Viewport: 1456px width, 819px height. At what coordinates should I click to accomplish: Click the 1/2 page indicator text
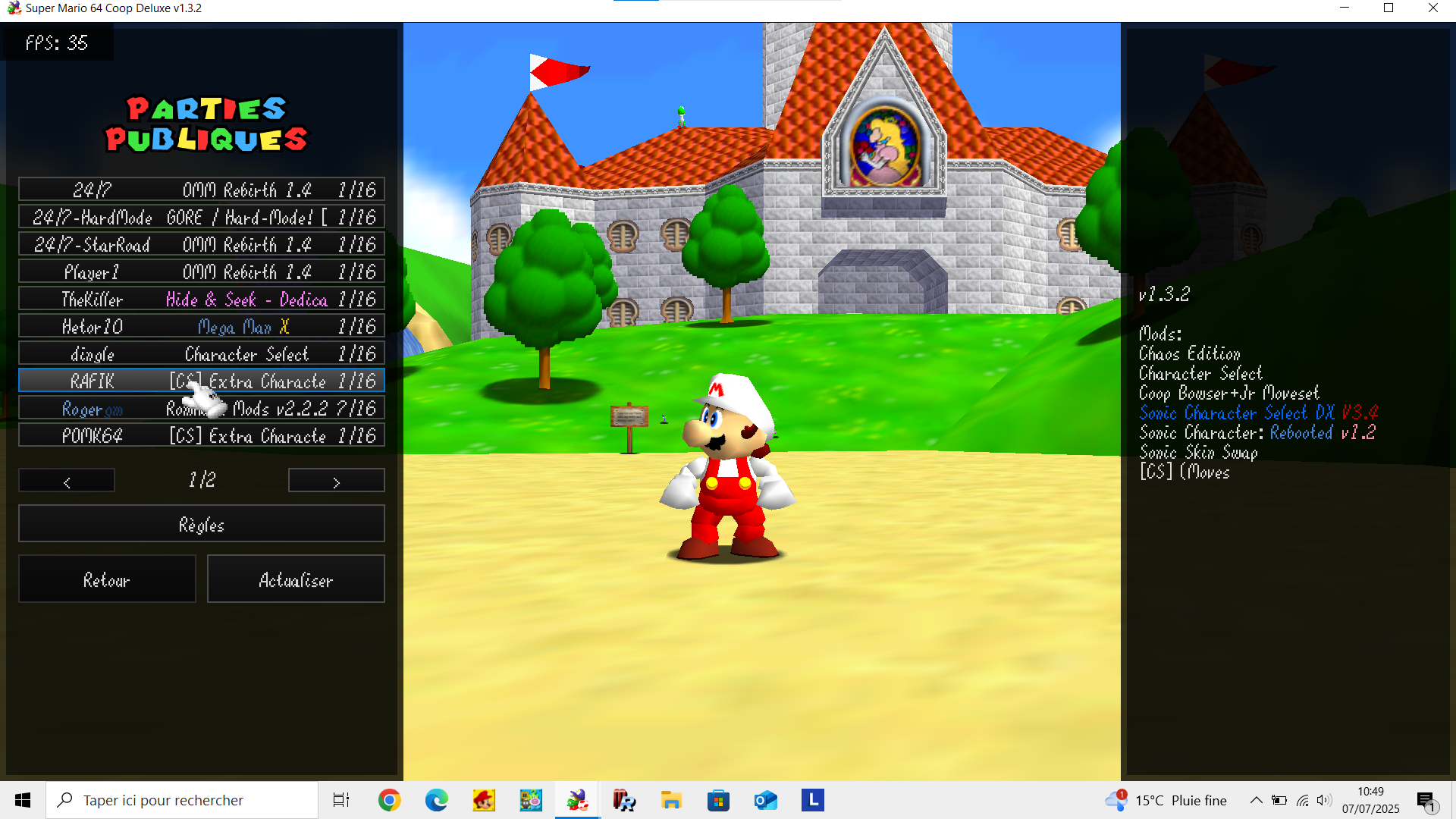click(x=202, y=480)
